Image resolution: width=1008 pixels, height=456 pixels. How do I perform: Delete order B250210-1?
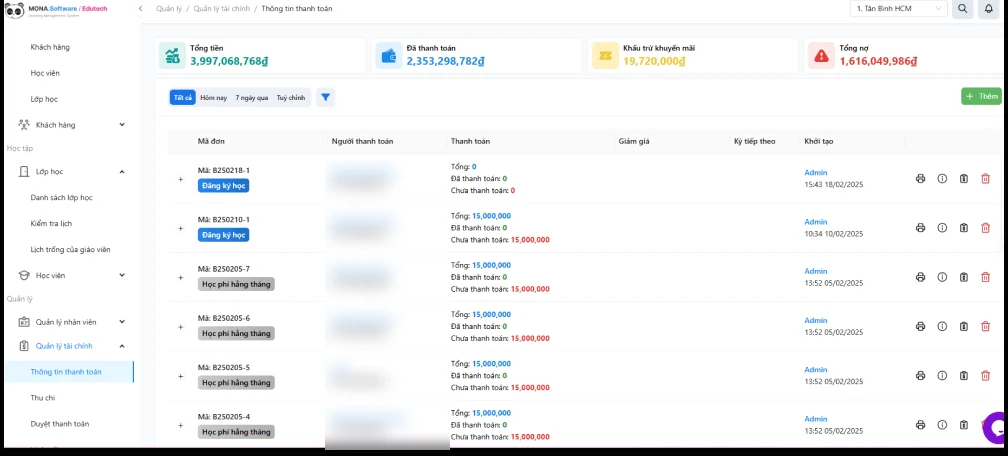click(x=986, y=228)
